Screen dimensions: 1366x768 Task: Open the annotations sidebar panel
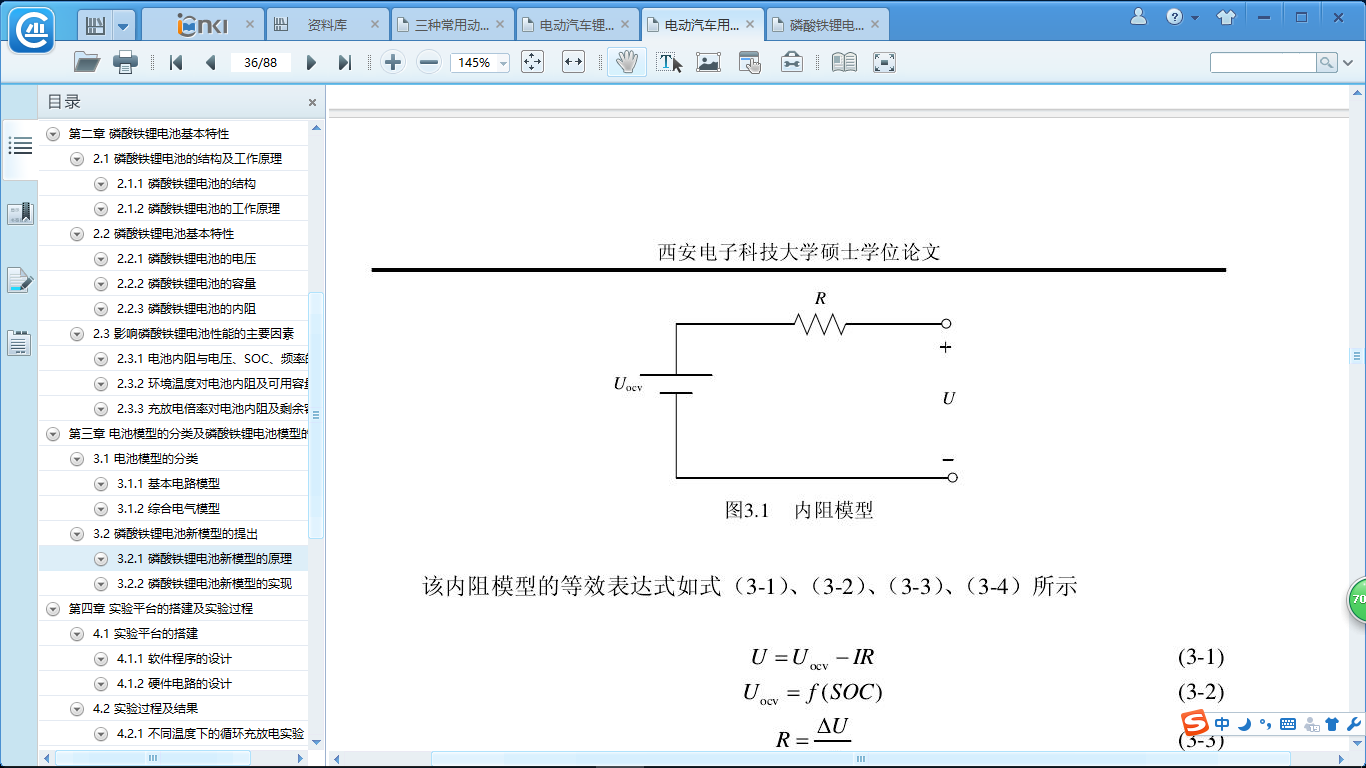coord(20,280)
